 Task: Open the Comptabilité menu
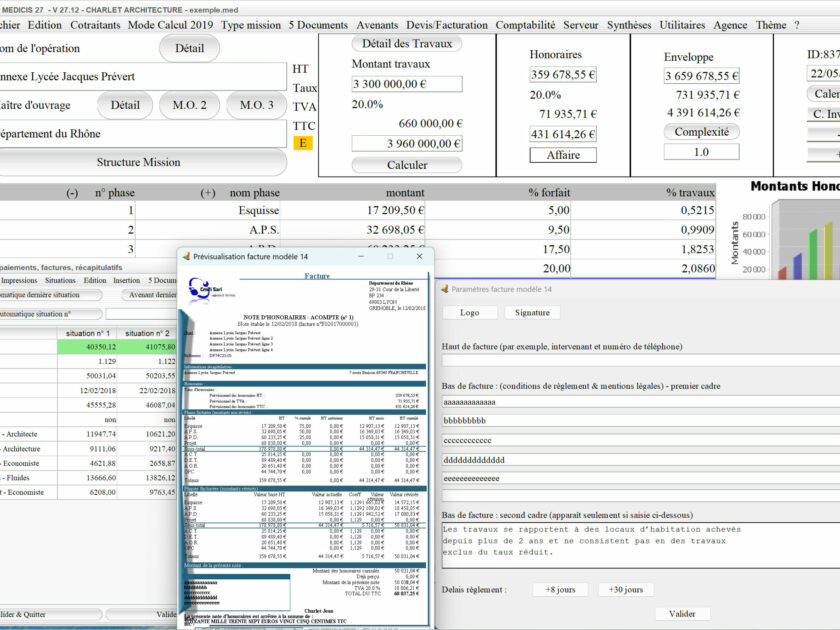point(525,25)
